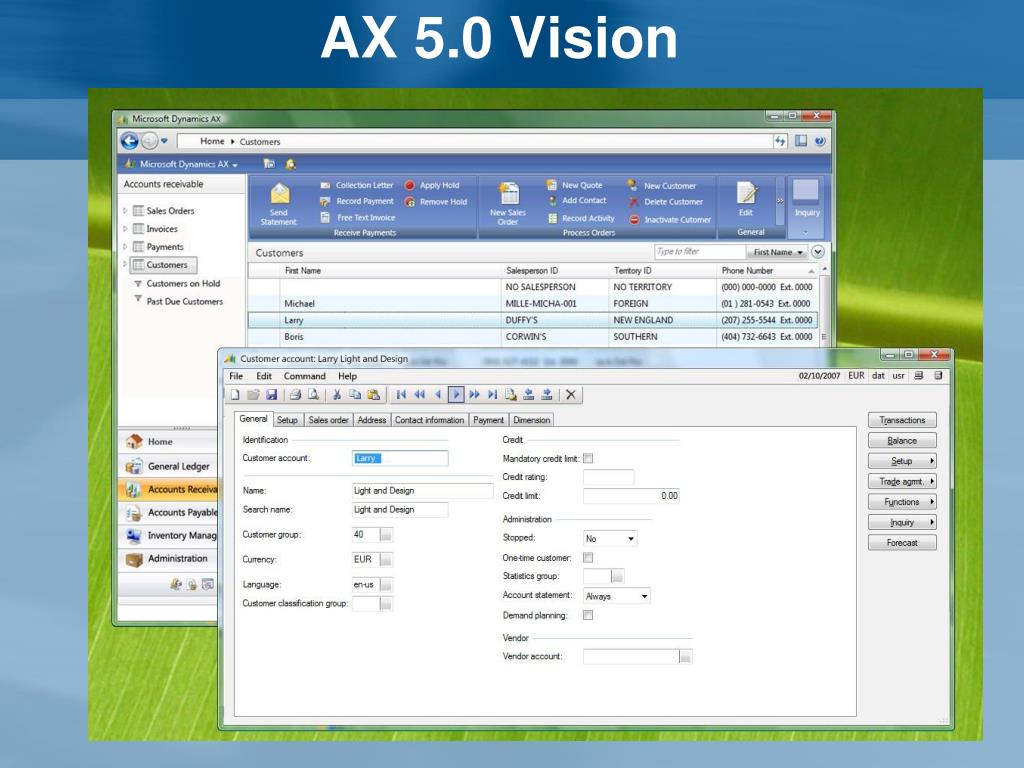
Task: Click Delete Customer action
Action: tap(665, 202)
